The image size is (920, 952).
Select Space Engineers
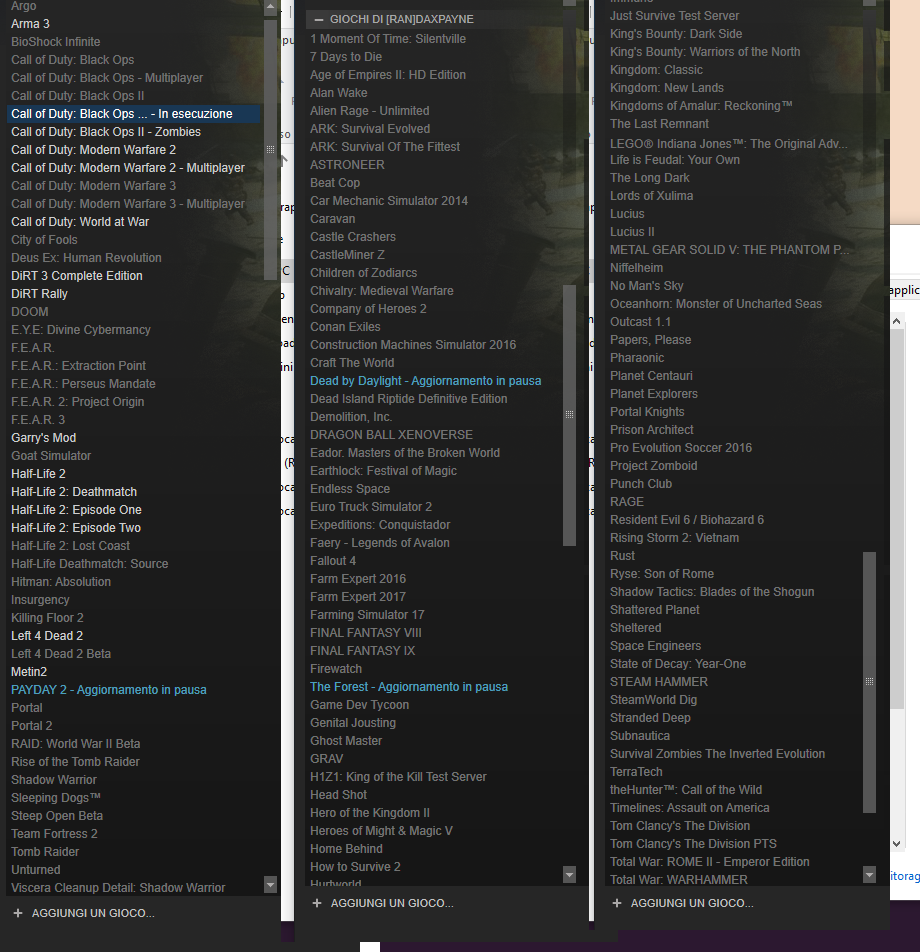tap(655, 646)
